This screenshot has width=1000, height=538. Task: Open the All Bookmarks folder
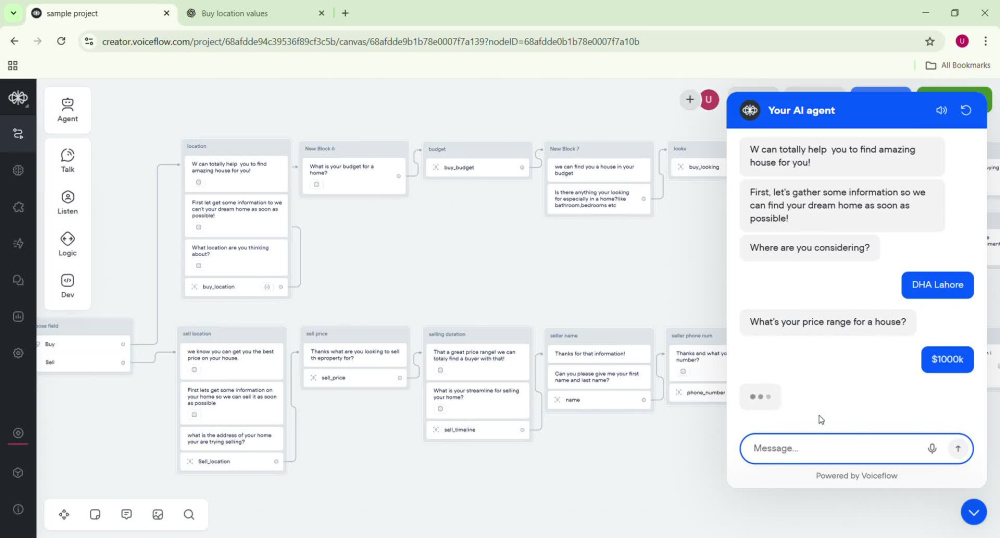958,65
